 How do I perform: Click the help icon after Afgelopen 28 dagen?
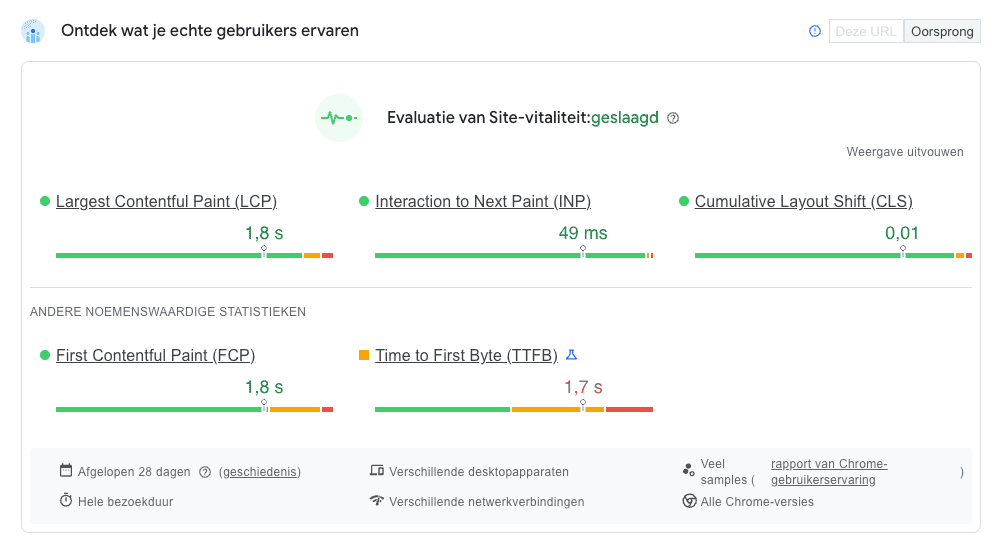pyautogui.click(x=205, y=472)
